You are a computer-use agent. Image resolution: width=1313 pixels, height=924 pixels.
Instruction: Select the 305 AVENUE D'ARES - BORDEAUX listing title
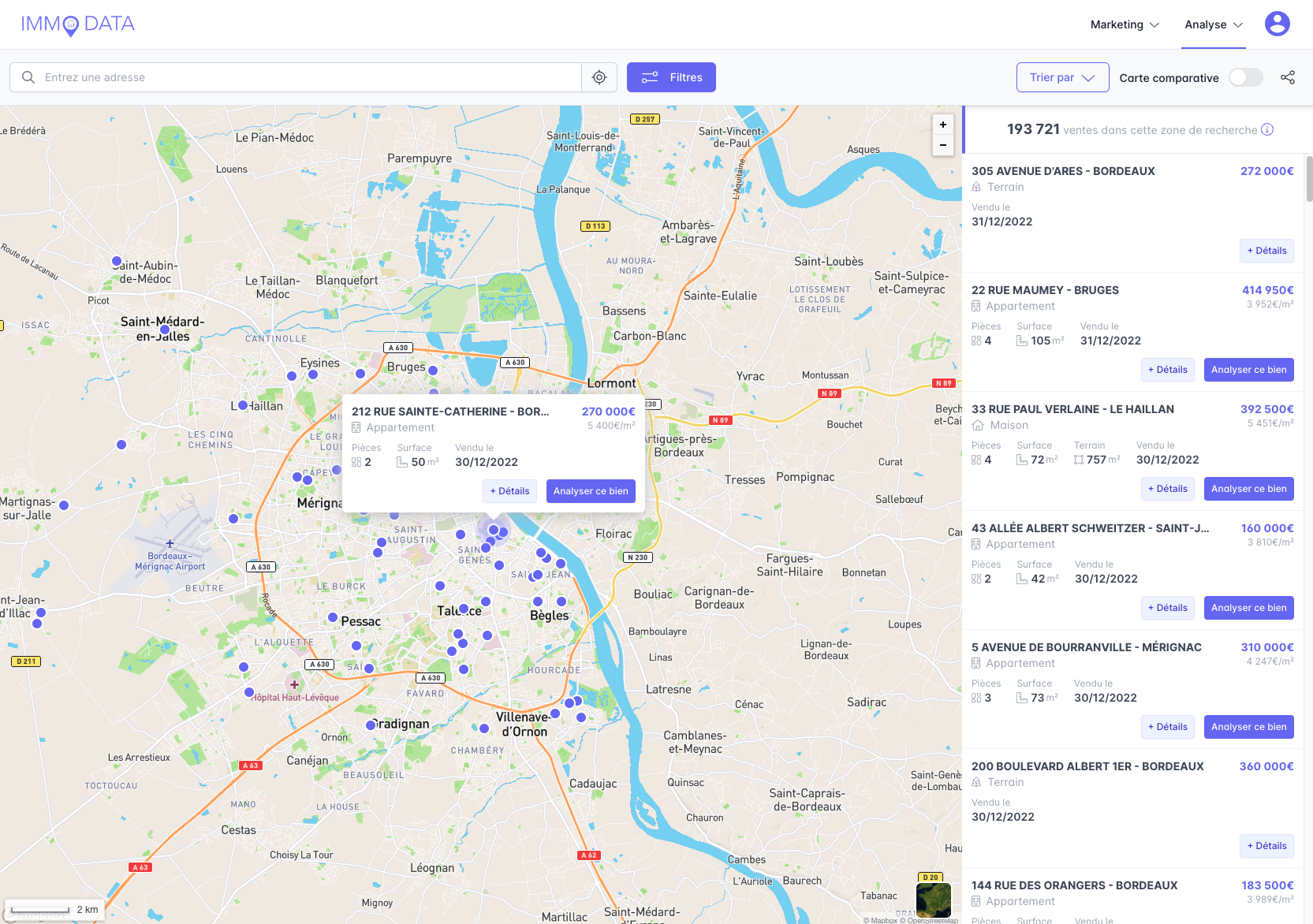coord(1063,171)
